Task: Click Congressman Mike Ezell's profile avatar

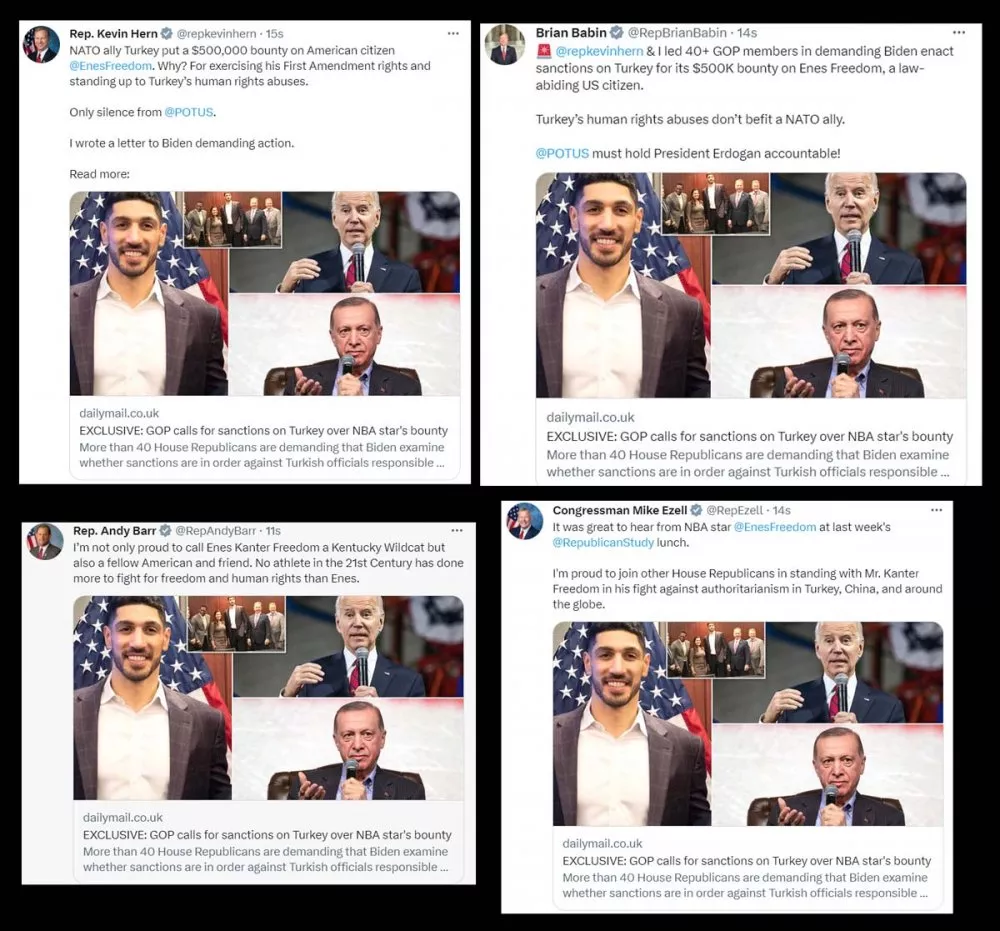Action: (525, 521)
